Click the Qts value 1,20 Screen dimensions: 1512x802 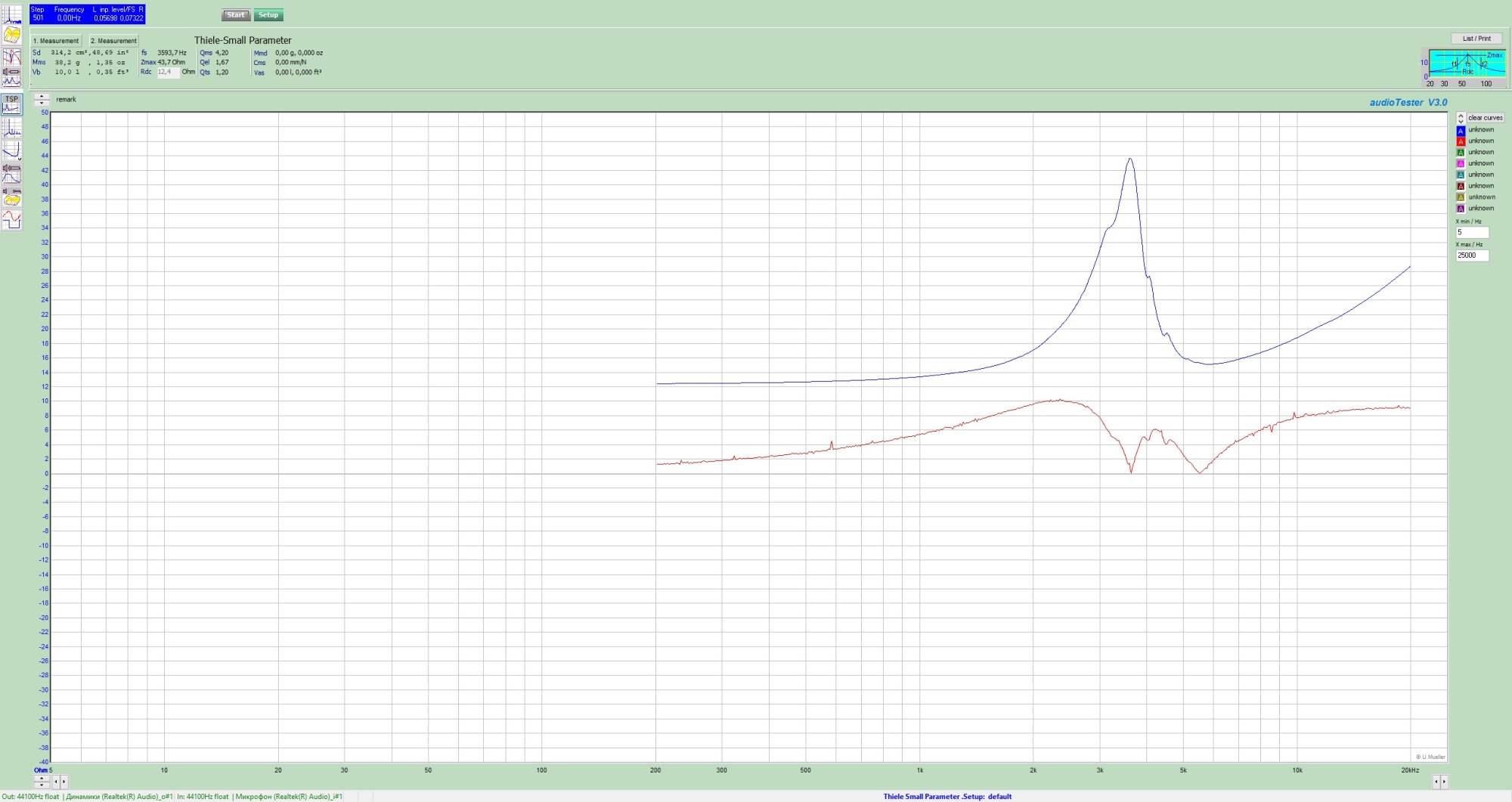(x=222, y=73)
